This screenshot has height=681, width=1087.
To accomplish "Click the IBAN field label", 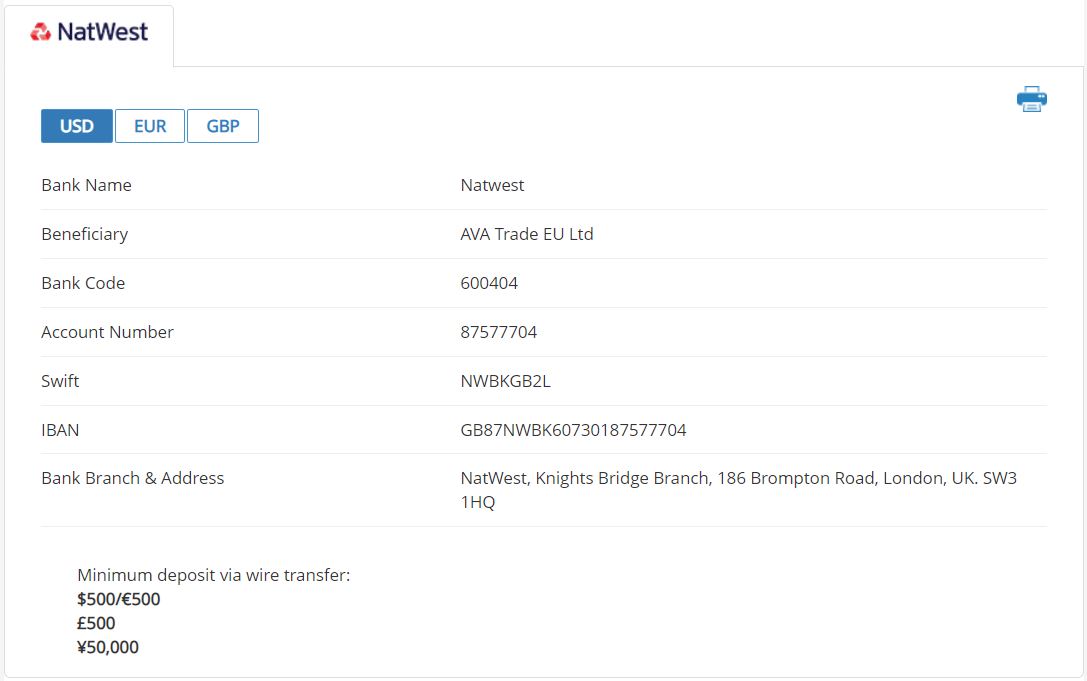I will click(x=60, y=430).
